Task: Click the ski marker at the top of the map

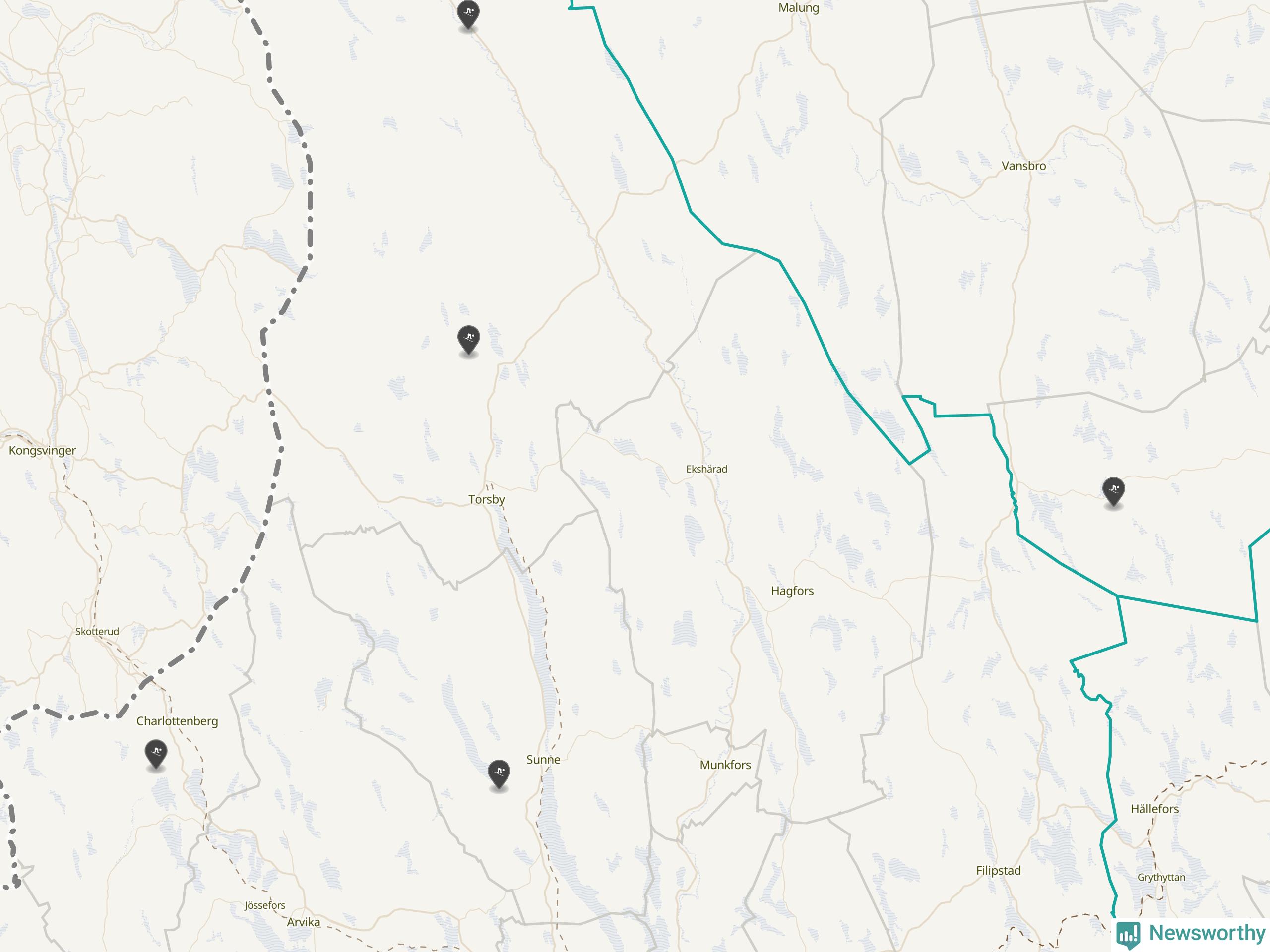Action: click(x=468, y=14)
